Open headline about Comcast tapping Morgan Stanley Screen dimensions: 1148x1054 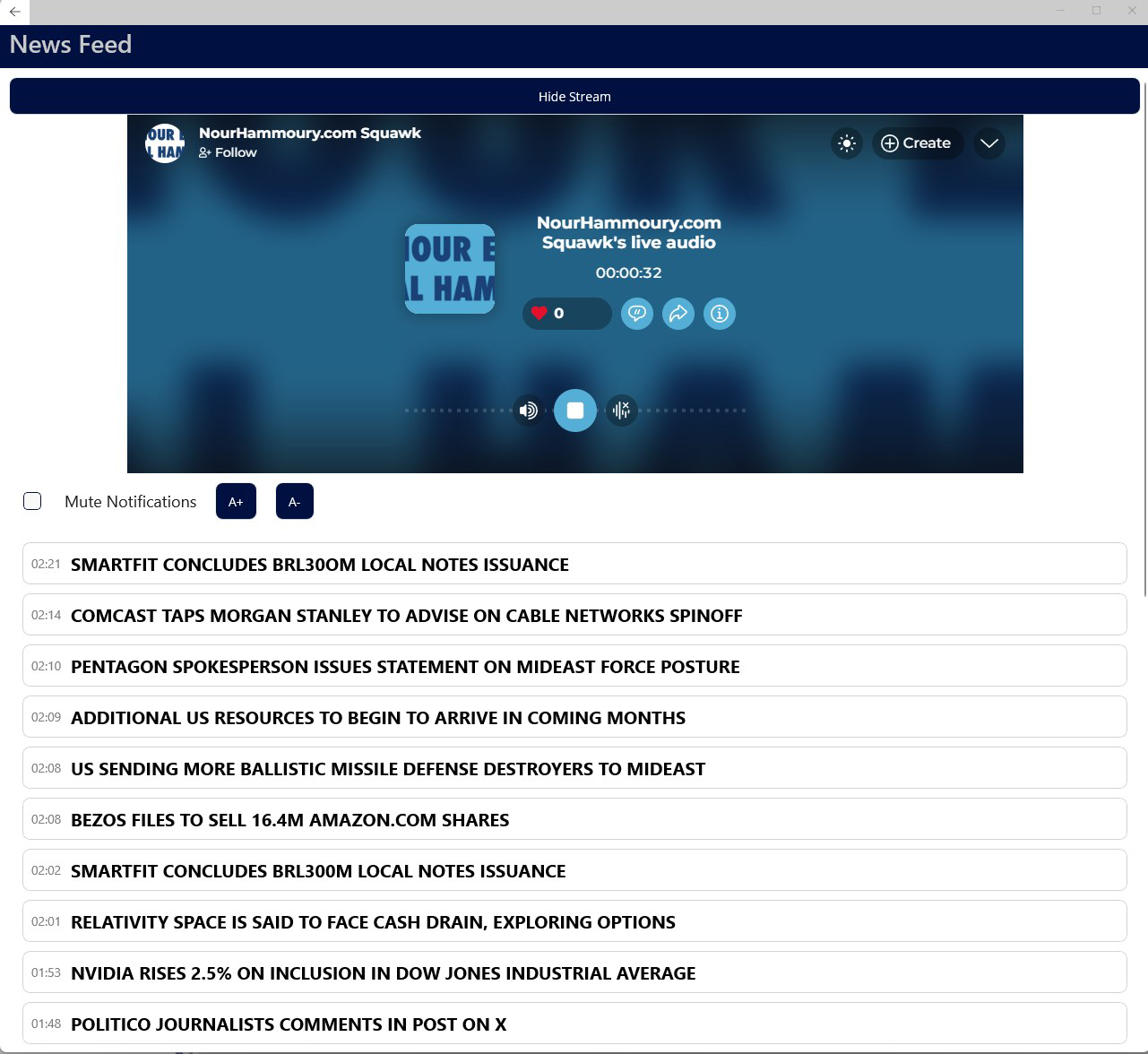click(x=574, y=615)
